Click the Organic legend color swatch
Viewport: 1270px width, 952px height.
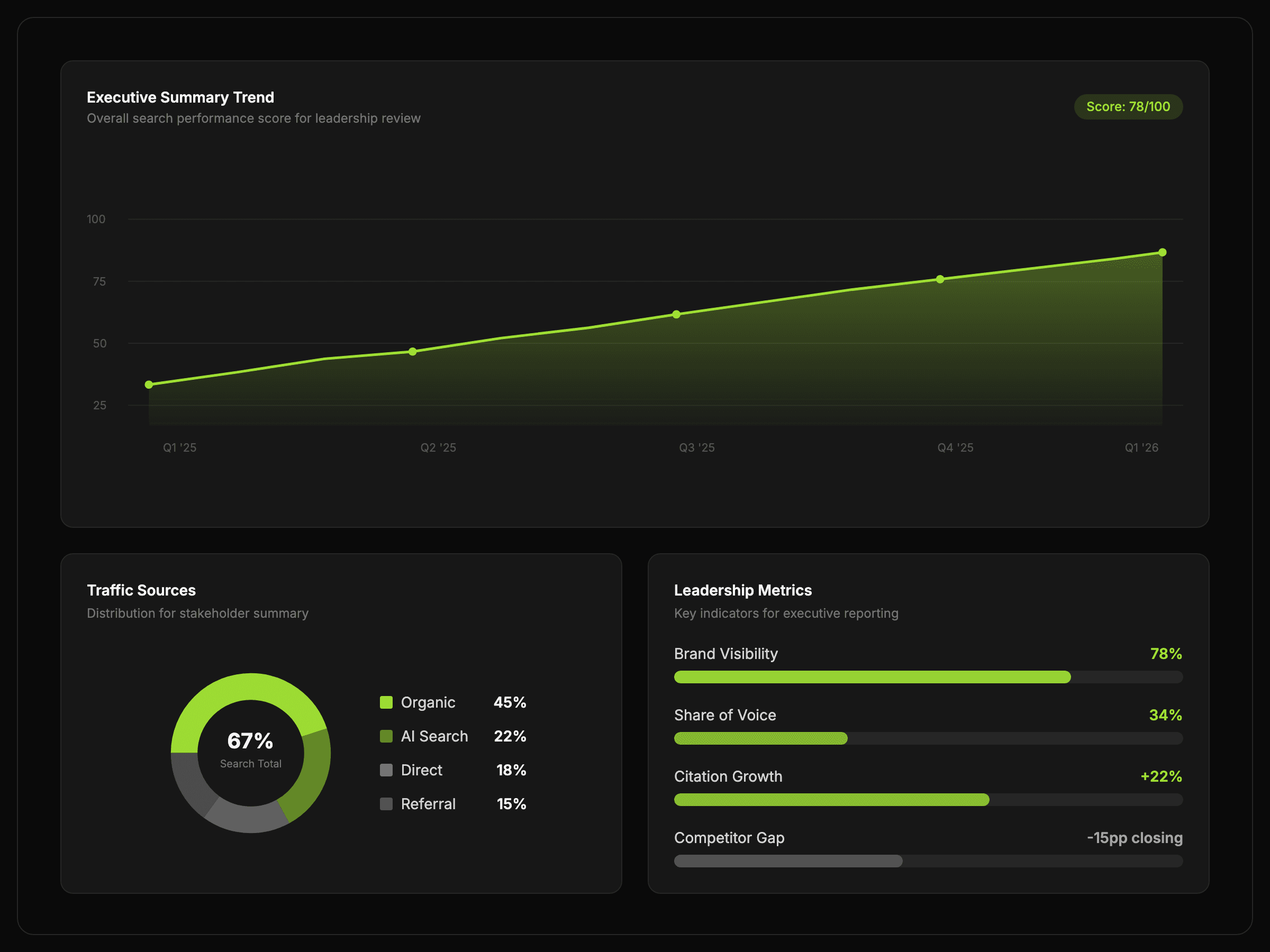click(x=386, y=702)
